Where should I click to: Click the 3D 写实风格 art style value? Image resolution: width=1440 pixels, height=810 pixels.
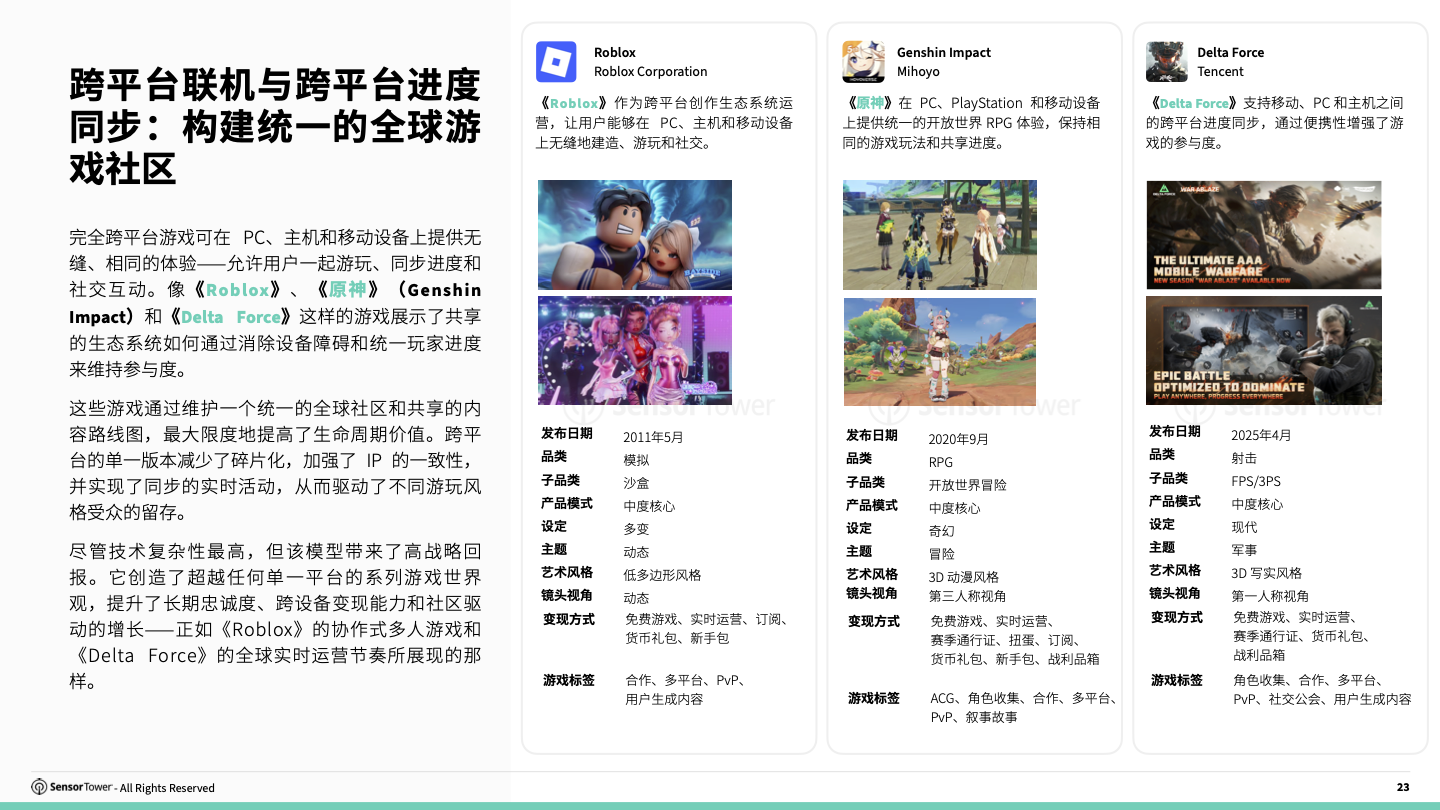tap(1266, 573)
